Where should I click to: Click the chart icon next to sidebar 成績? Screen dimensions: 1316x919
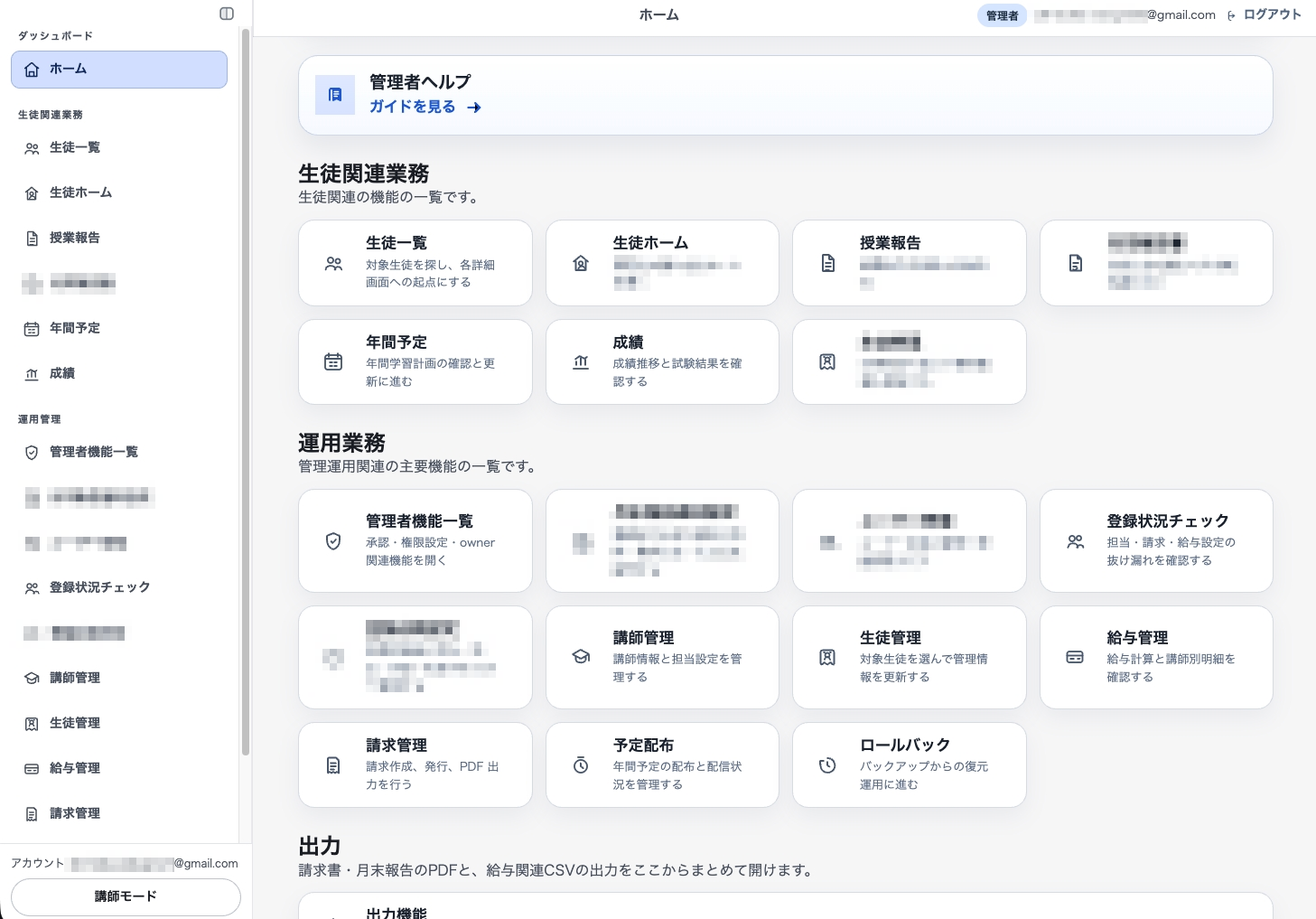[32, 374]
